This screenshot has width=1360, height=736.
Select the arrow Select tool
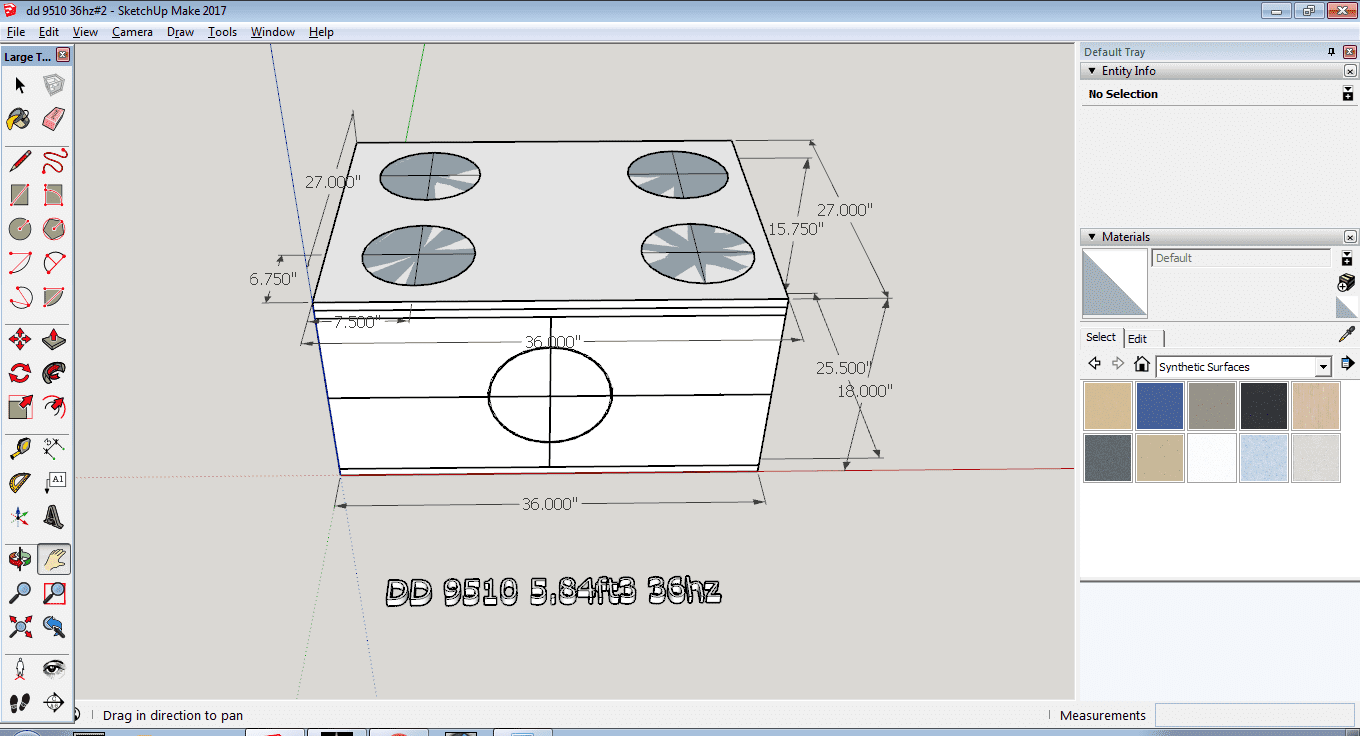[20, 86]
